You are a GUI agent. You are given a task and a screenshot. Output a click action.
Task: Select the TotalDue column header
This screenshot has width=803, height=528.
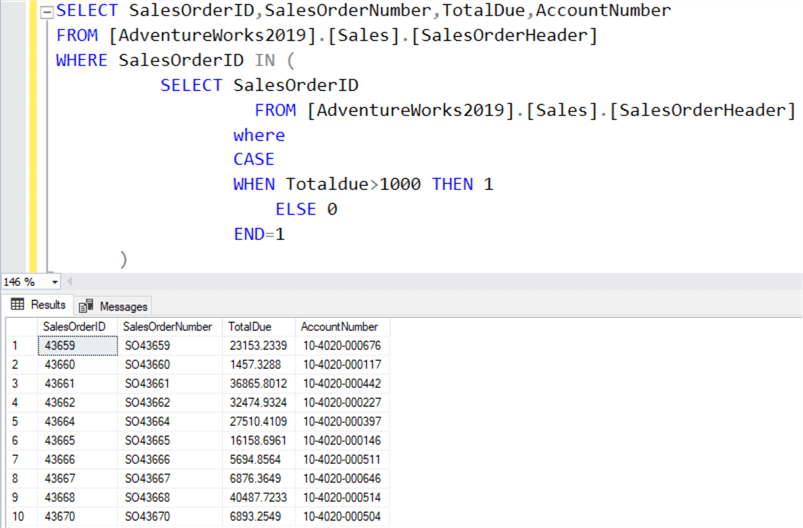pyautogui.click(x=259, y=327)
